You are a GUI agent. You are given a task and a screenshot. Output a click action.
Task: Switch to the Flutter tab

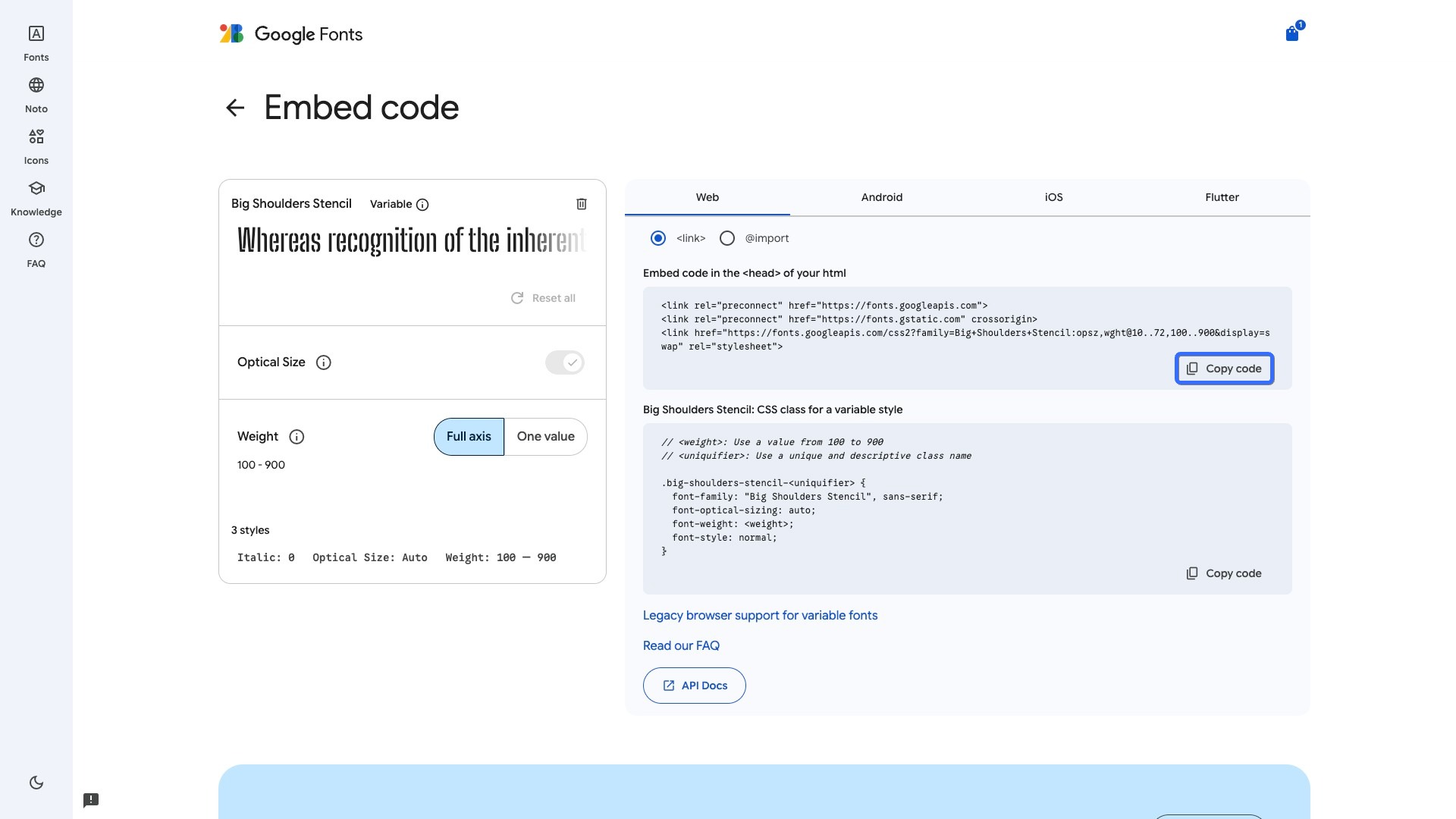pos(1221,197)
